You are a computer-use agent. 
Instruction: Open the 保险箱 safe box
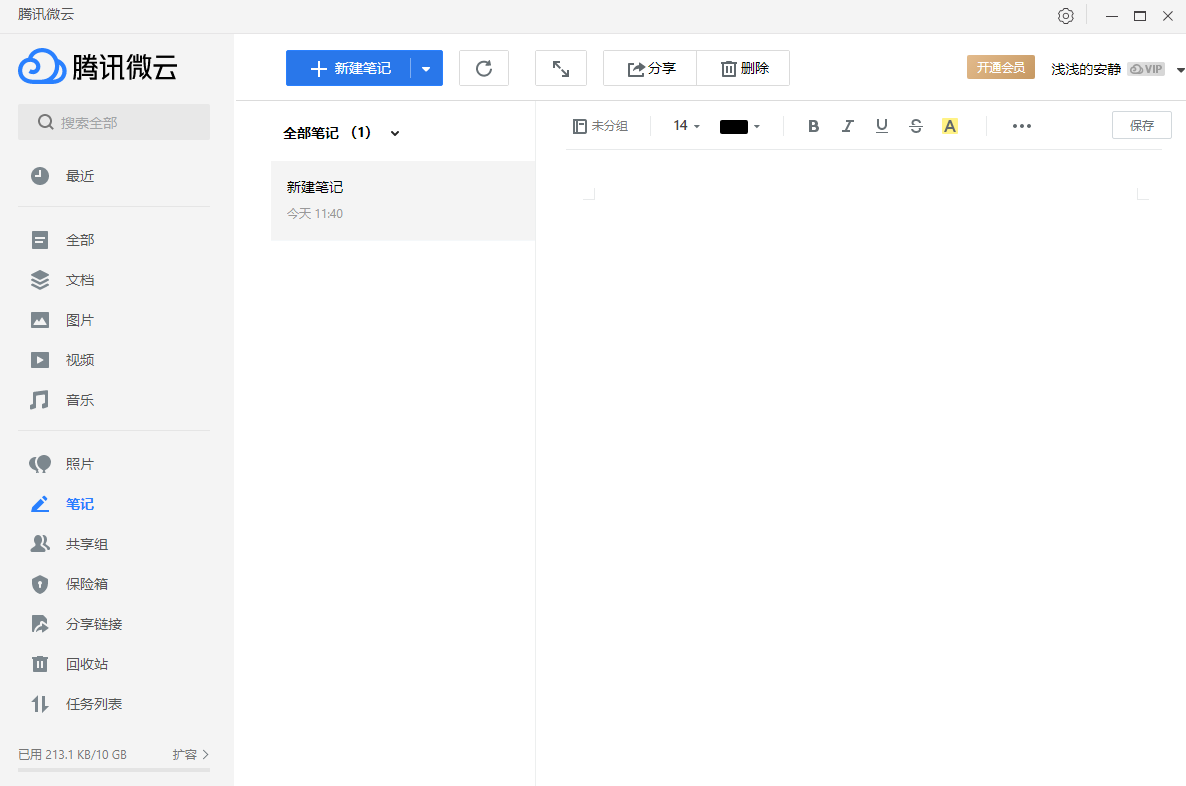(x=86, y=584)
